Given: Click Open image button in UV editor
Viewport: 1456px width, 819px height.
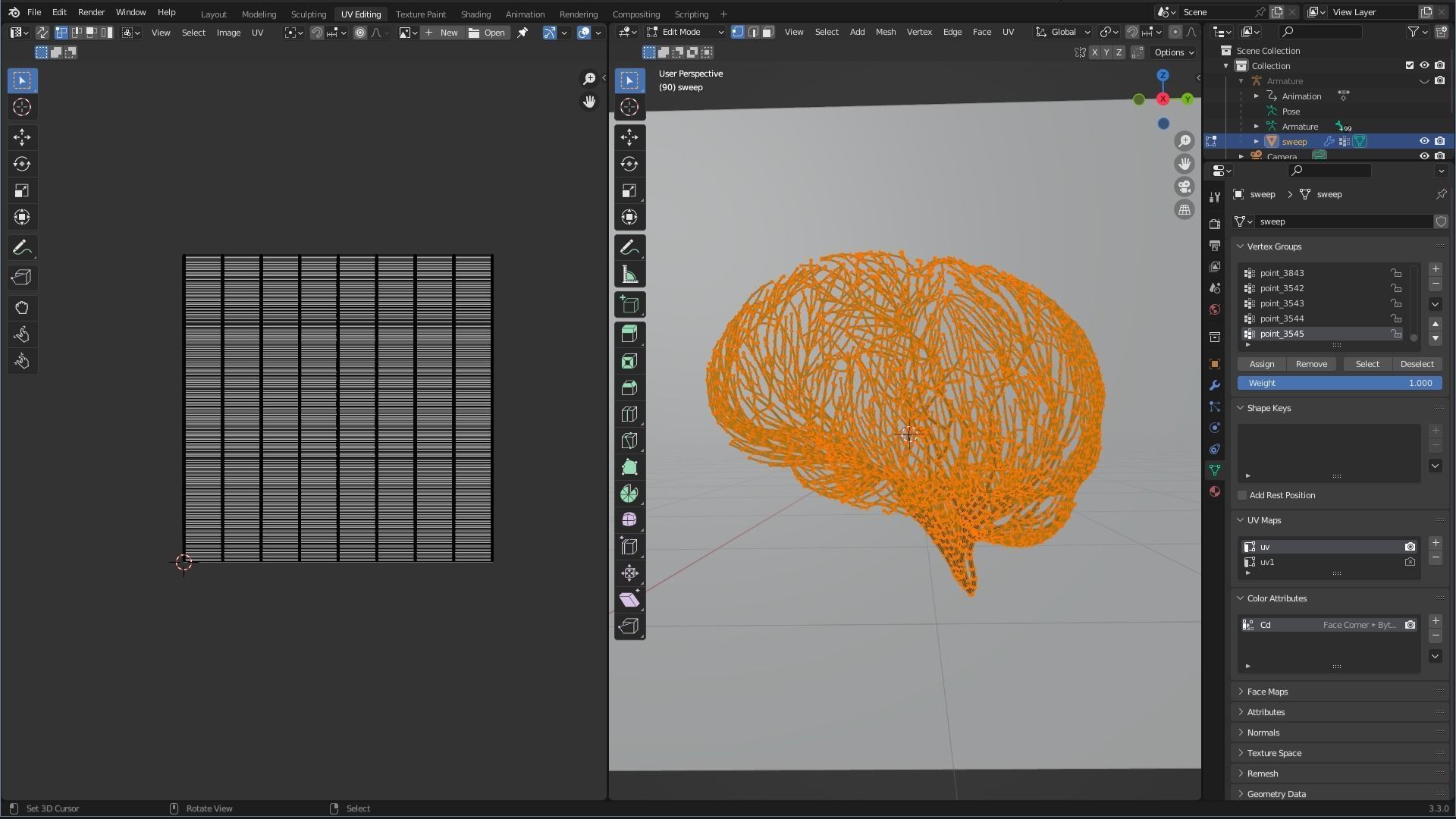Looking at the screenshot, I should click(487, 33).
